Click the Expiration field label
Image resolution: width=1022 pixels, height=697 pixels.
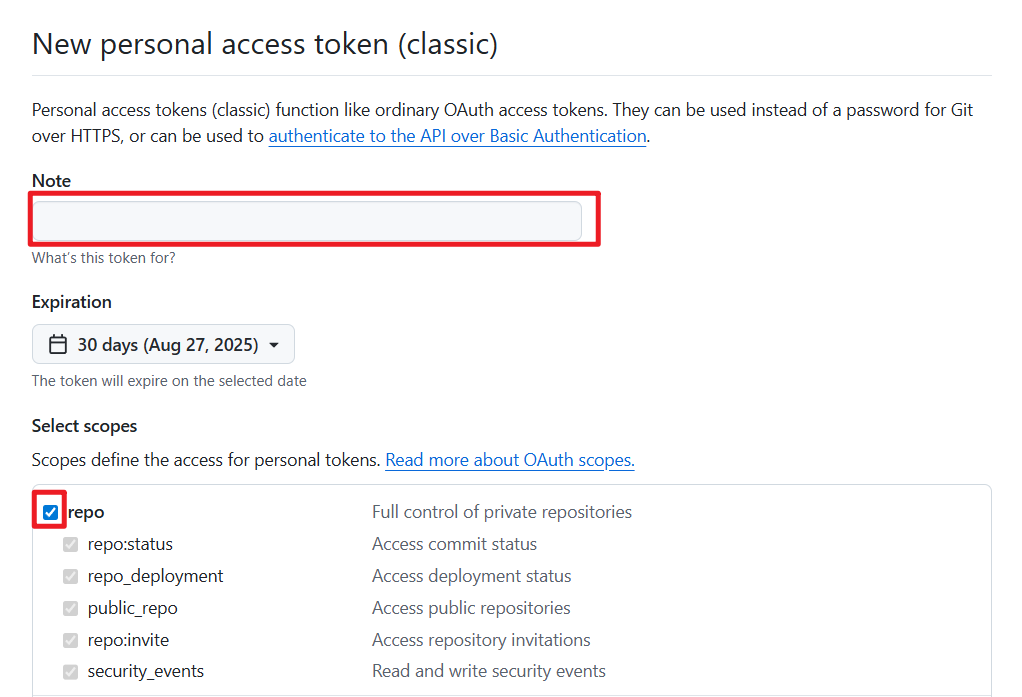coord(72,302)
